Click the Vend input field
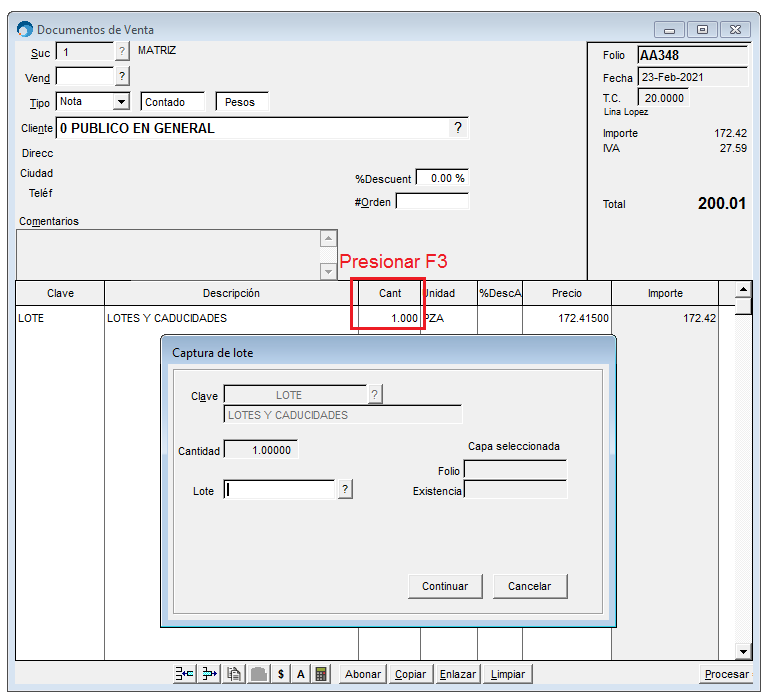765x697 pixels. [85, 76]
